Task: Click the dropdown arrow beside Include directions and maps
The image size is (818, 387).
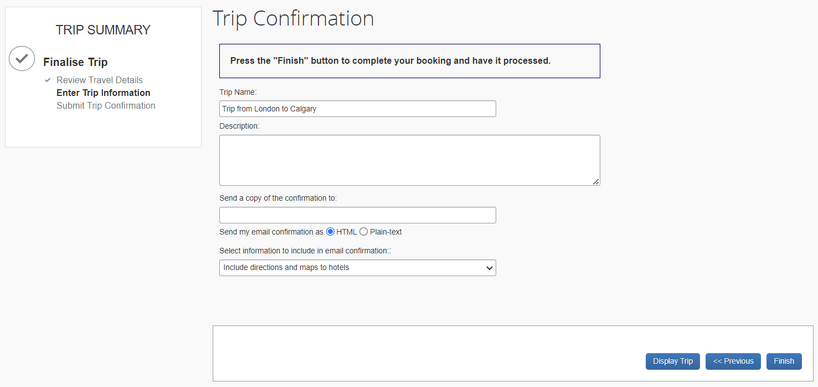Action: click(x=489, y=268)
